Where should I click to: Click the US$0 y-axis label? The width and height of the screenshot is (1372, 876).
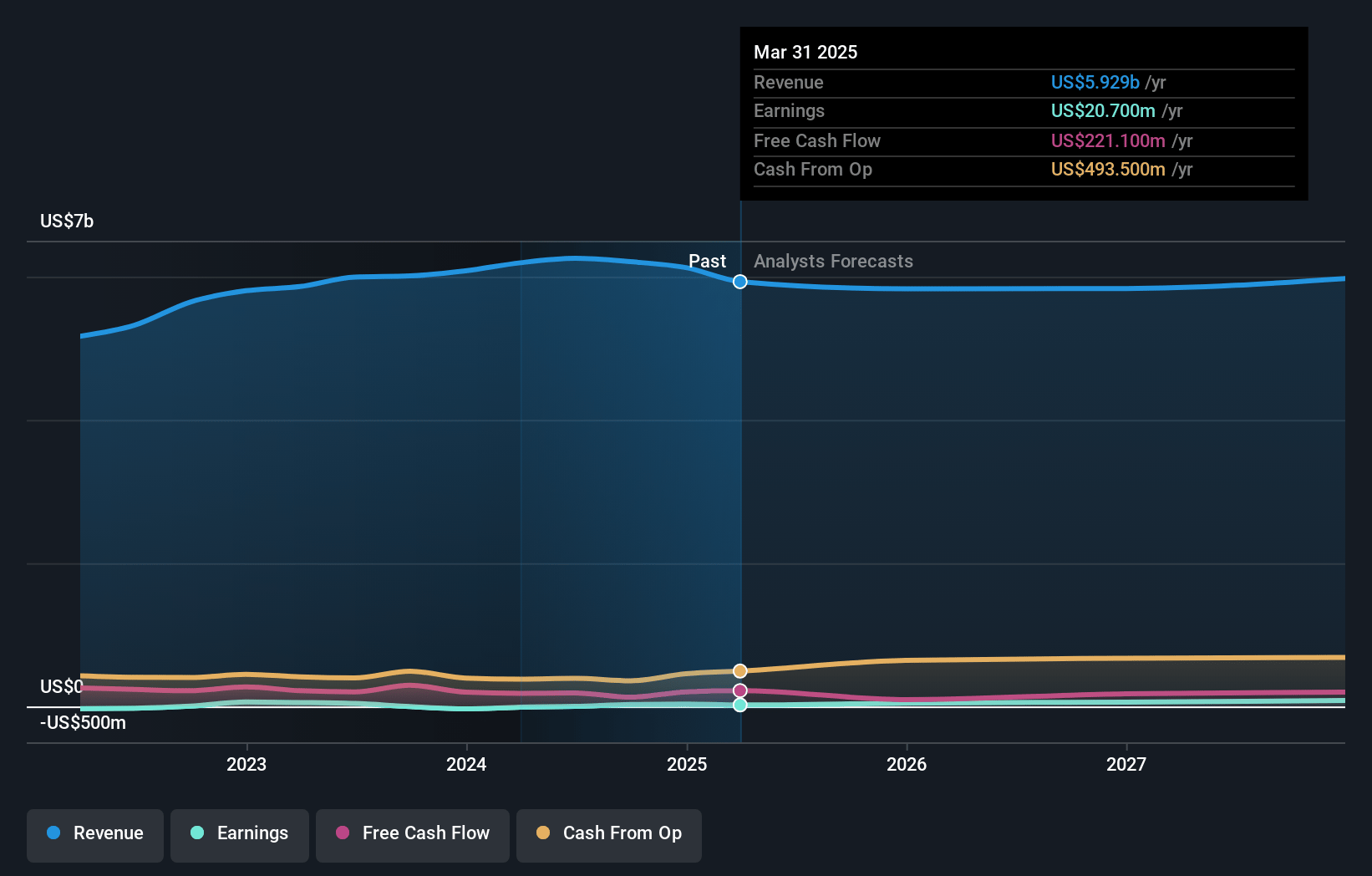pos(62,686)
